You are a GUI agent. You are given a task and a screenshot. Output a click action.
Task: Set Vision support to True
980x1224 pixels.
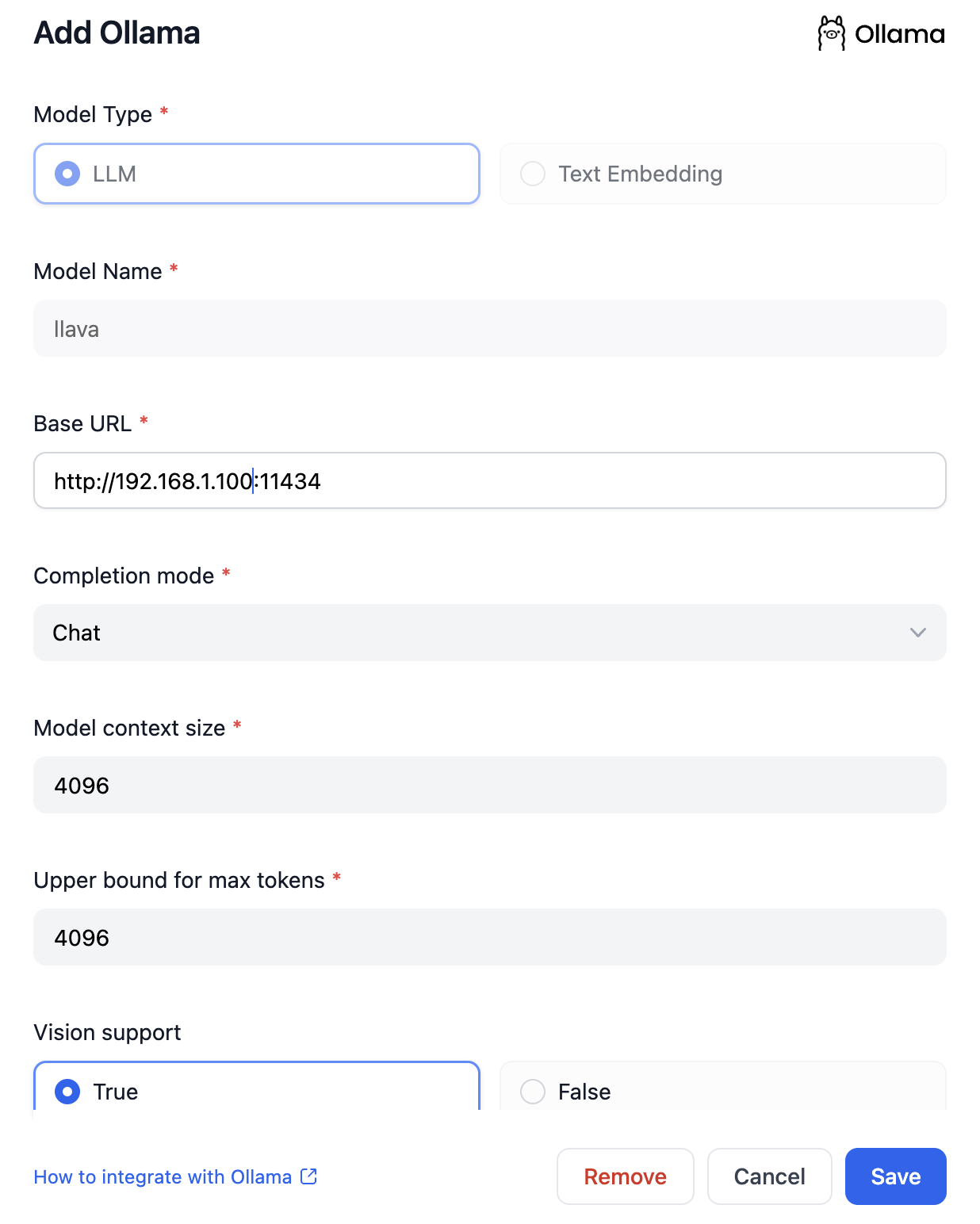(257, 1088)
